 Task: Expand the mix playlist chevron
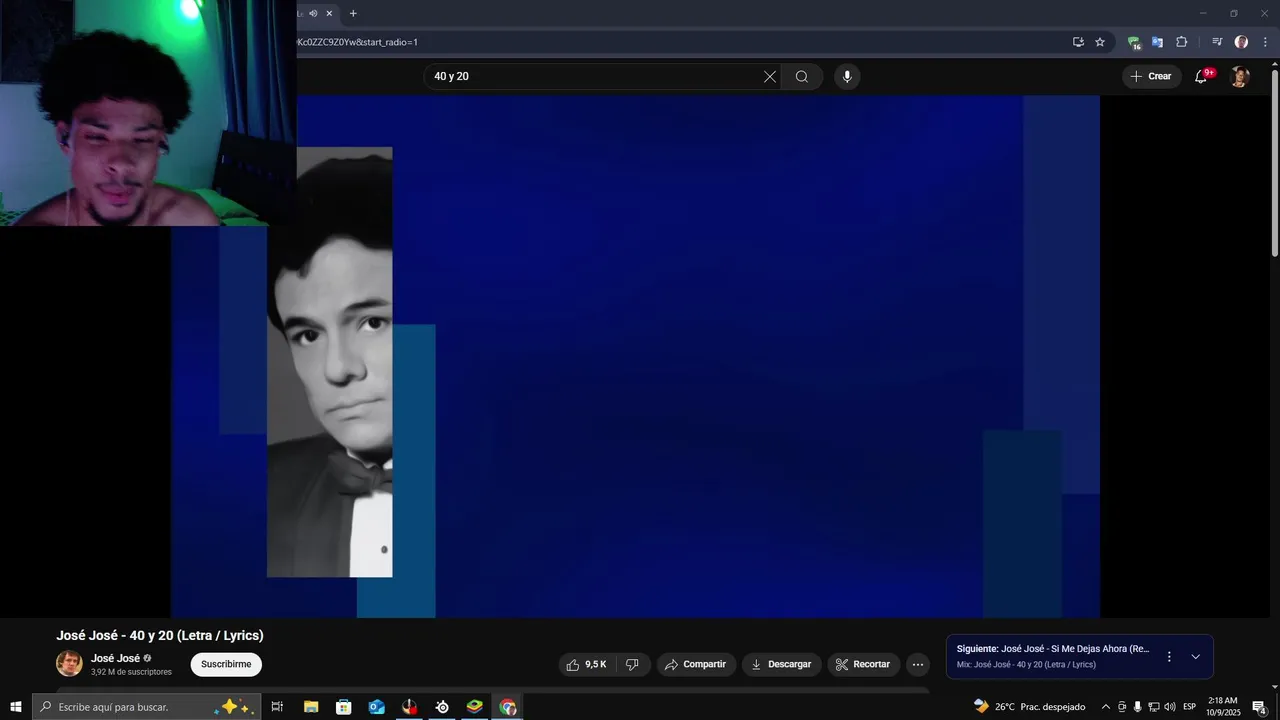pyautogui.click(x=1196, y=657)
